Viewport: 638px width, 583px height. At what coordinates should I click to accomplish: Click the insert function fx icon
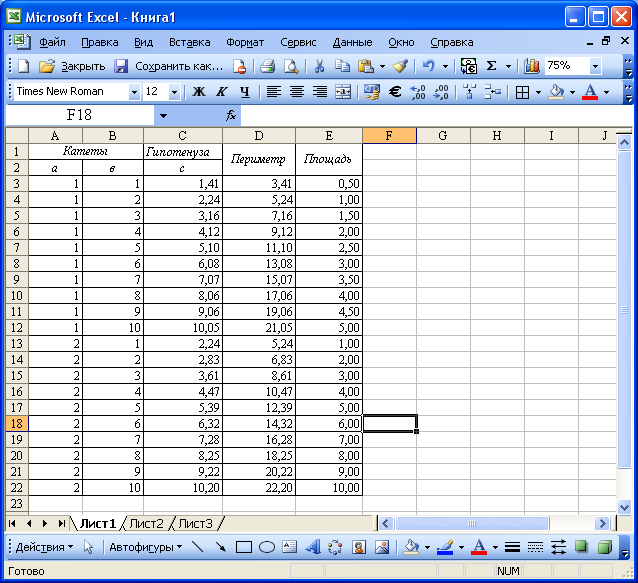tap(231, 116)
